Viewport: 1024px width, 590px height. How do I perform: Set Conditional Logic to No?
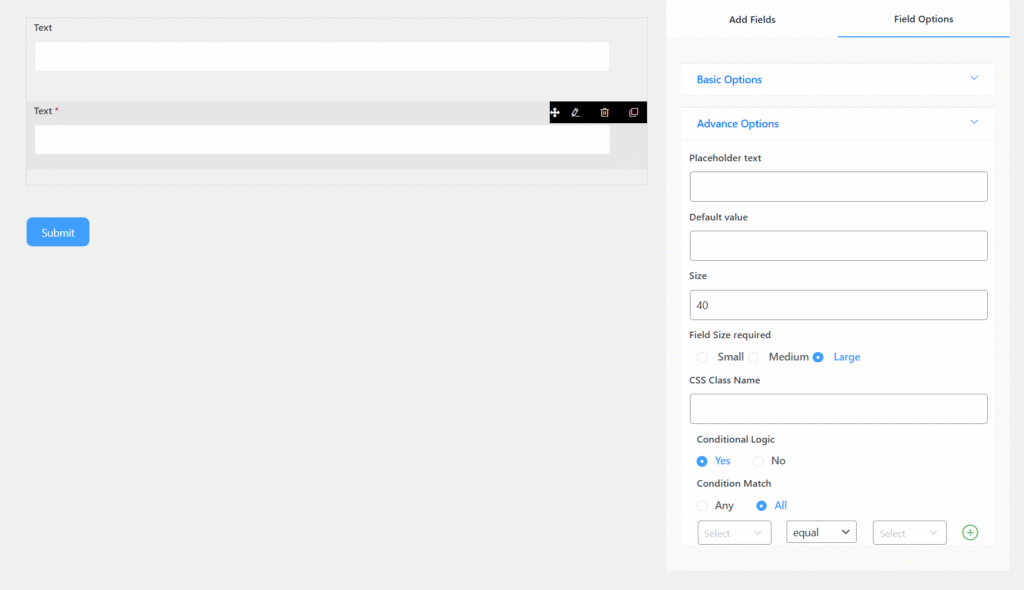[758, 461]
